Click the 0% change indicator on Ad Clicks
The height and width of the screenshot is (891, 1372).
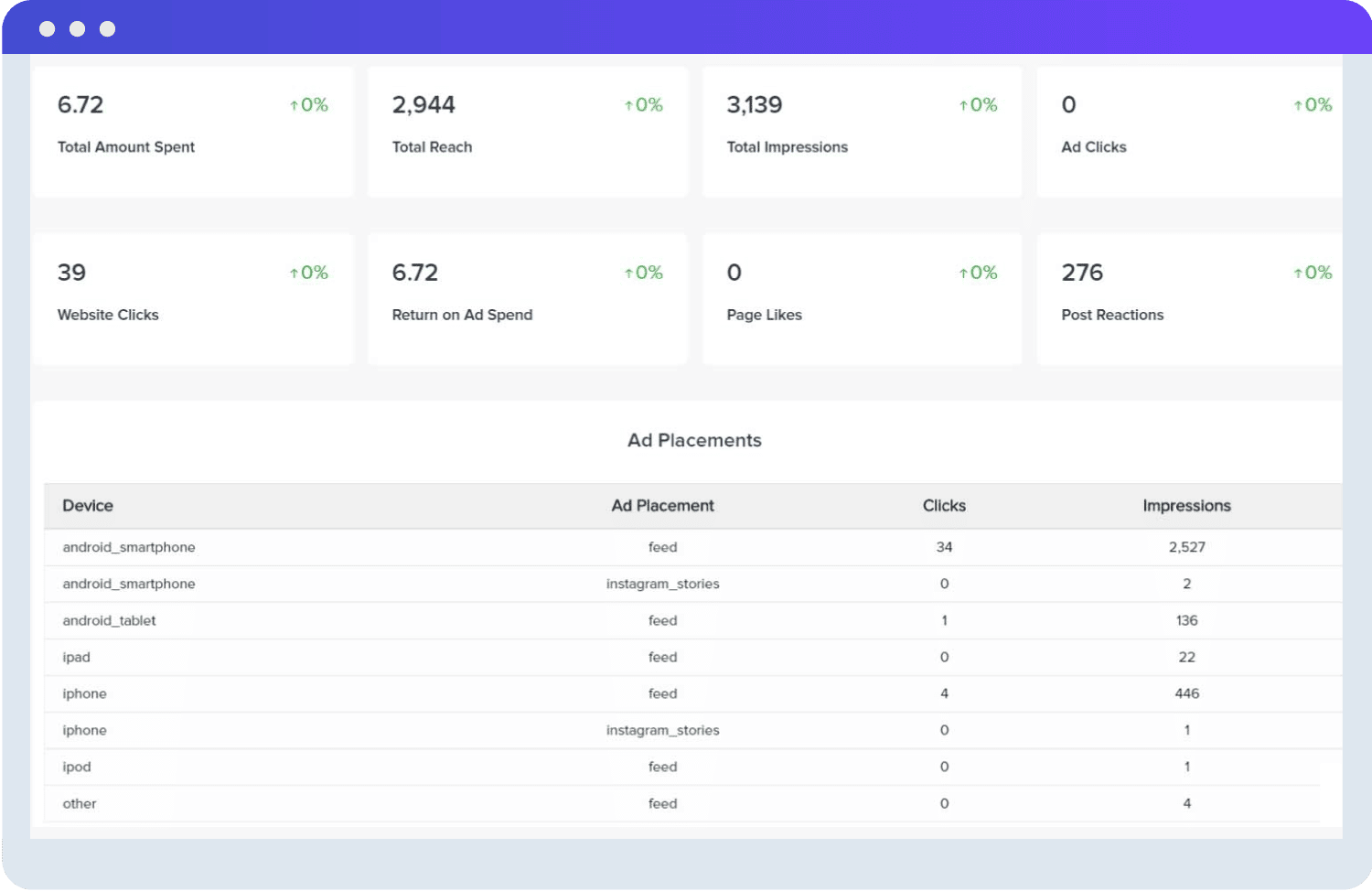pos(1313,104)
